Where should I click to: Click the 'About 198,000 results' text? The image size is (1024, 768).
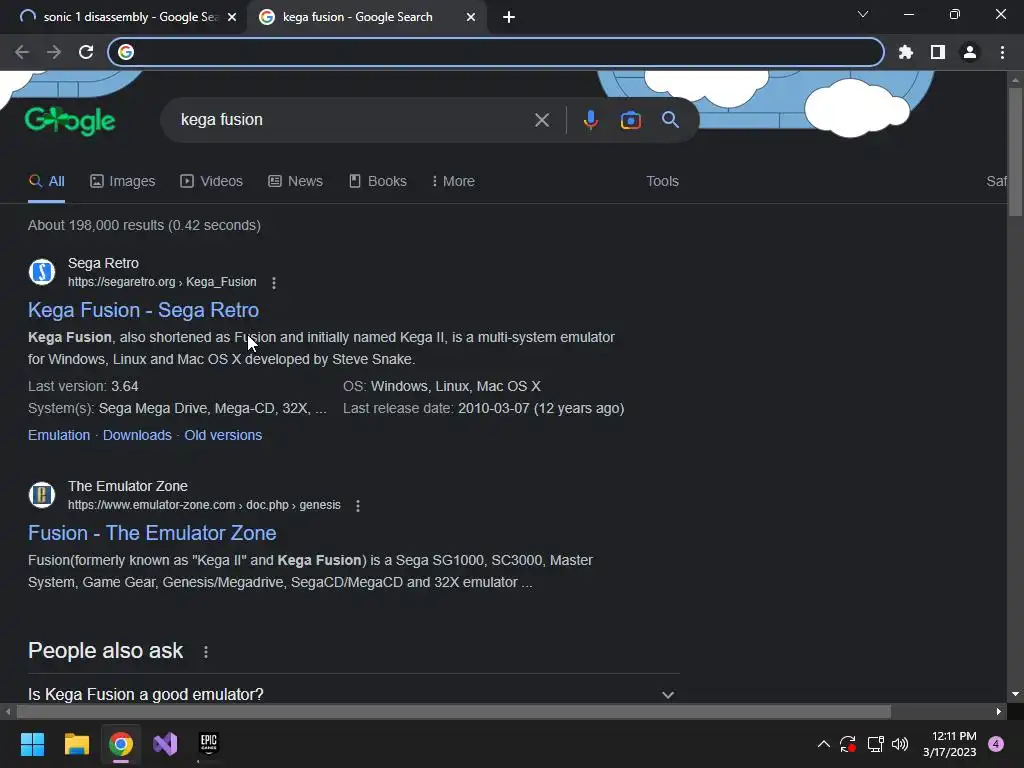pyautogui.click(x=144, y=225)
